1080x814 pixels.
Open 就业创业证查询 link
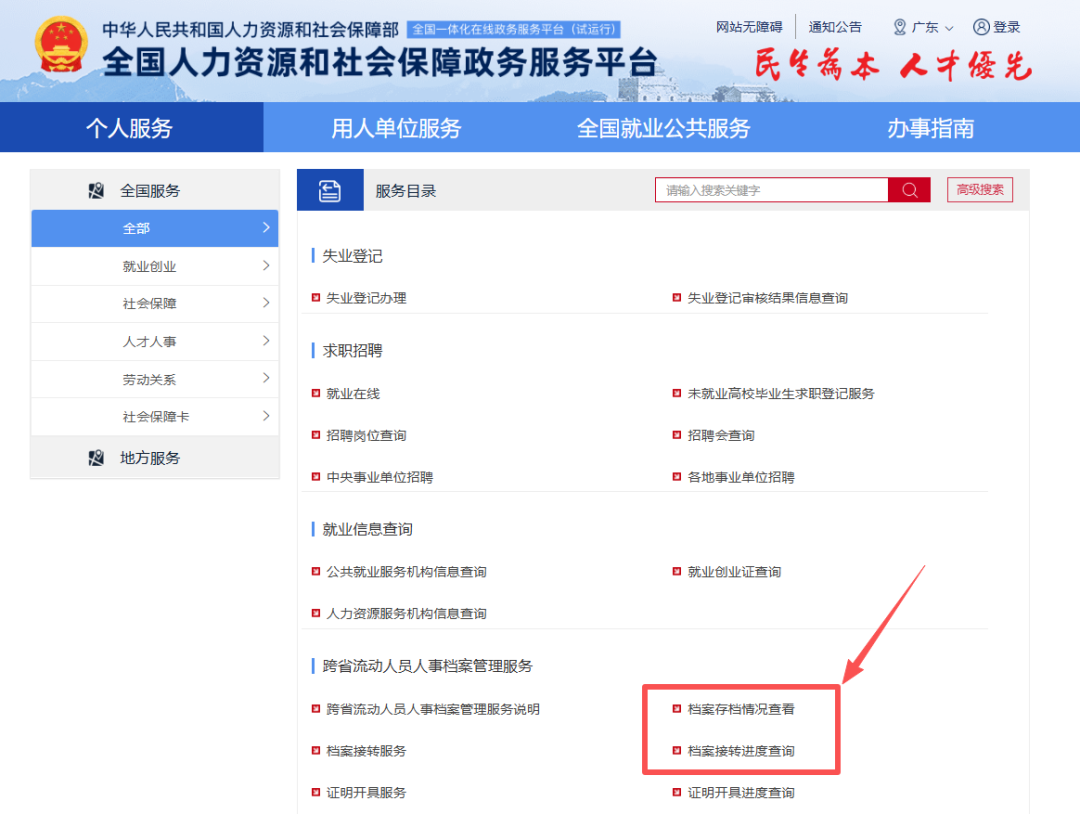734,572
